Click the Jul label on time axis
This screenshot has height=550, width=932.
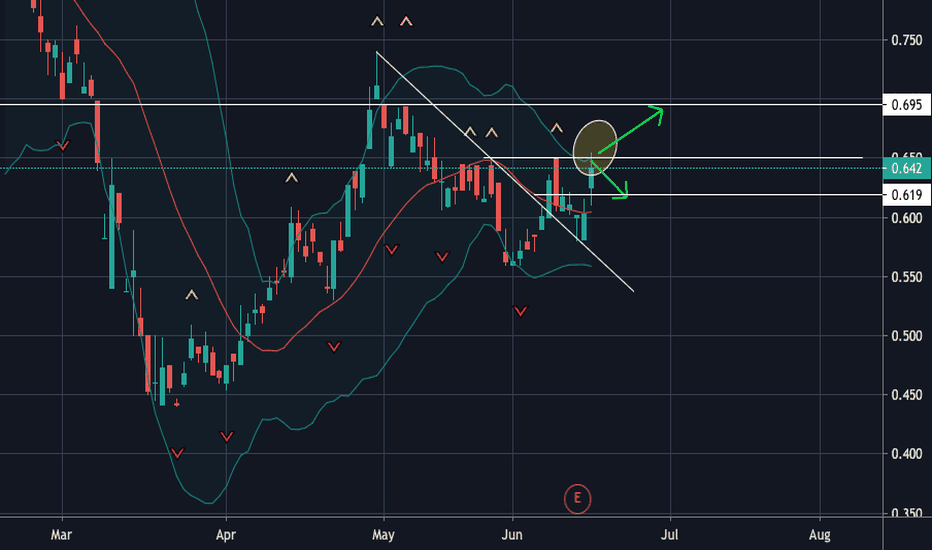pyautogui.click(x=670, y=535)
